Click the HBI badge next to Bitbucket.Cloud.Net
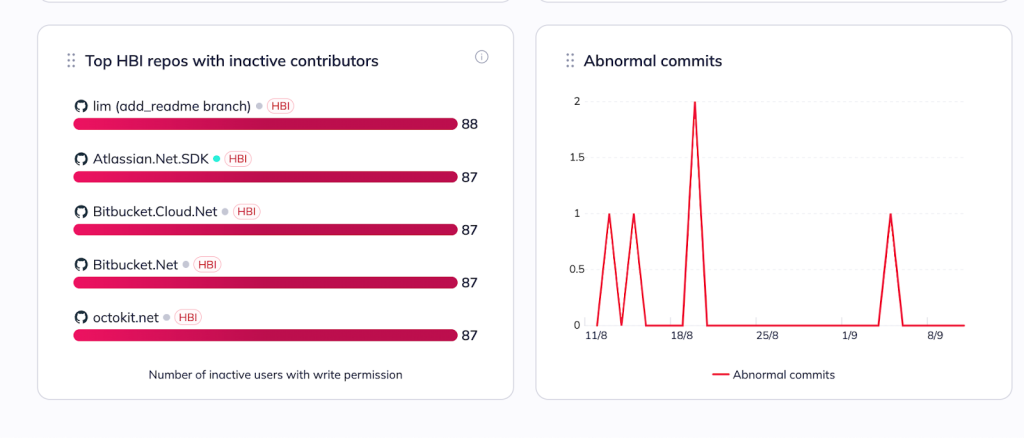Image resolution: width=1024 pixels, height=438 pixels. [x=247, y=212]
